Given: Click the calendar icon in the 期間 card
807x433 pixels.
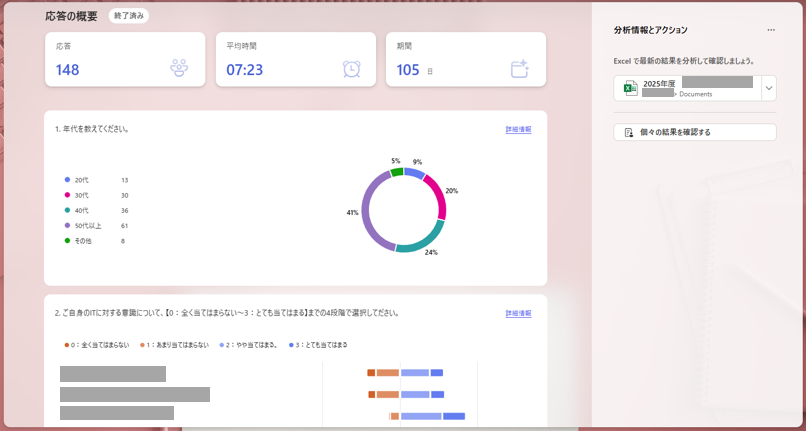Looking at the screenshot, I should (x=519, y=68).
